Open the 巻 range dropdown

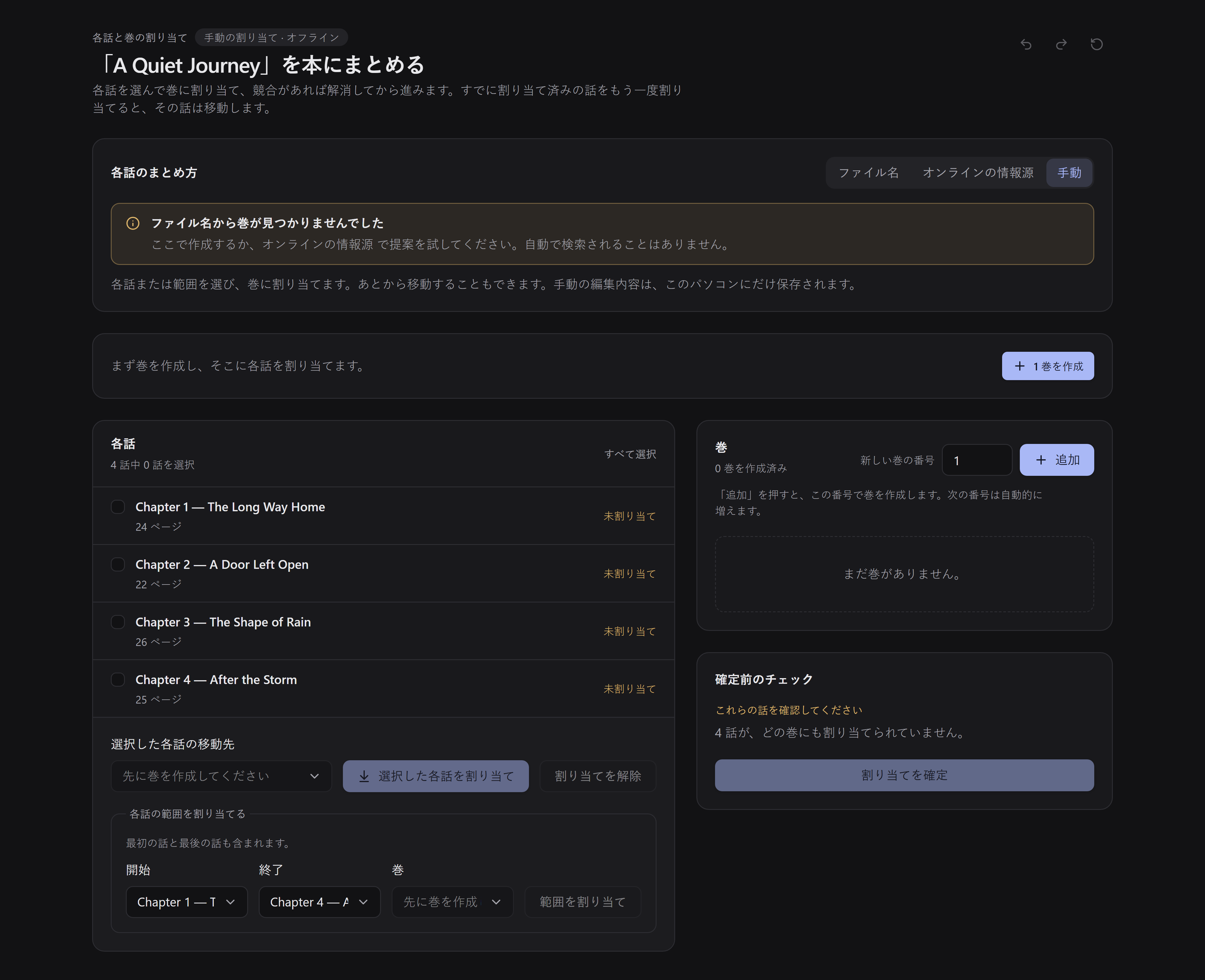pos(453,902)
